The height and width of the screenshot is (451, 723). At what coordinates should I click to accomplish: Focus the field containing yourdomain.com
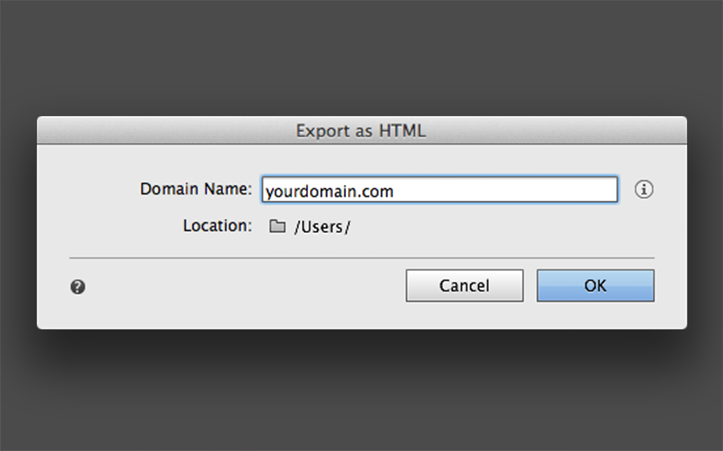[439, 189]
